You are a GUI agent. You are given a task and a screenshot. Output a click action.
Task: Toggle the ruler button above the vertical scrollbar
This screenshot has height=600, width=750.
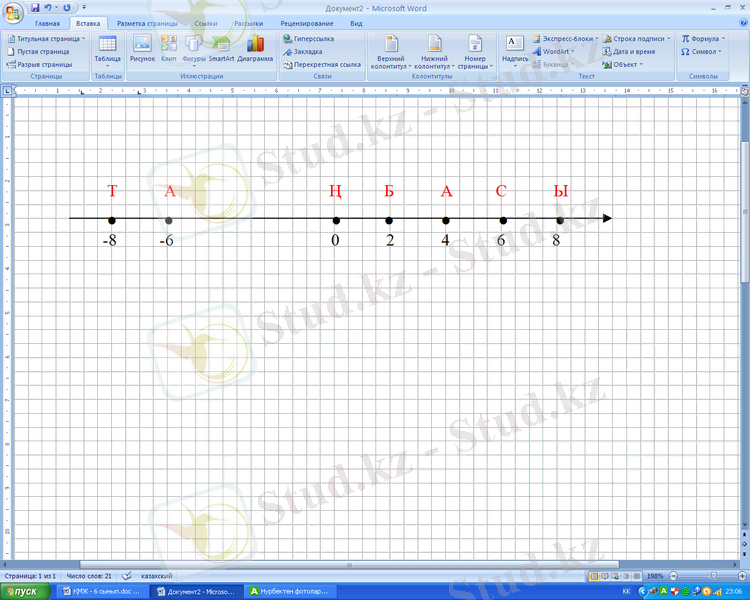click(743, 90)
